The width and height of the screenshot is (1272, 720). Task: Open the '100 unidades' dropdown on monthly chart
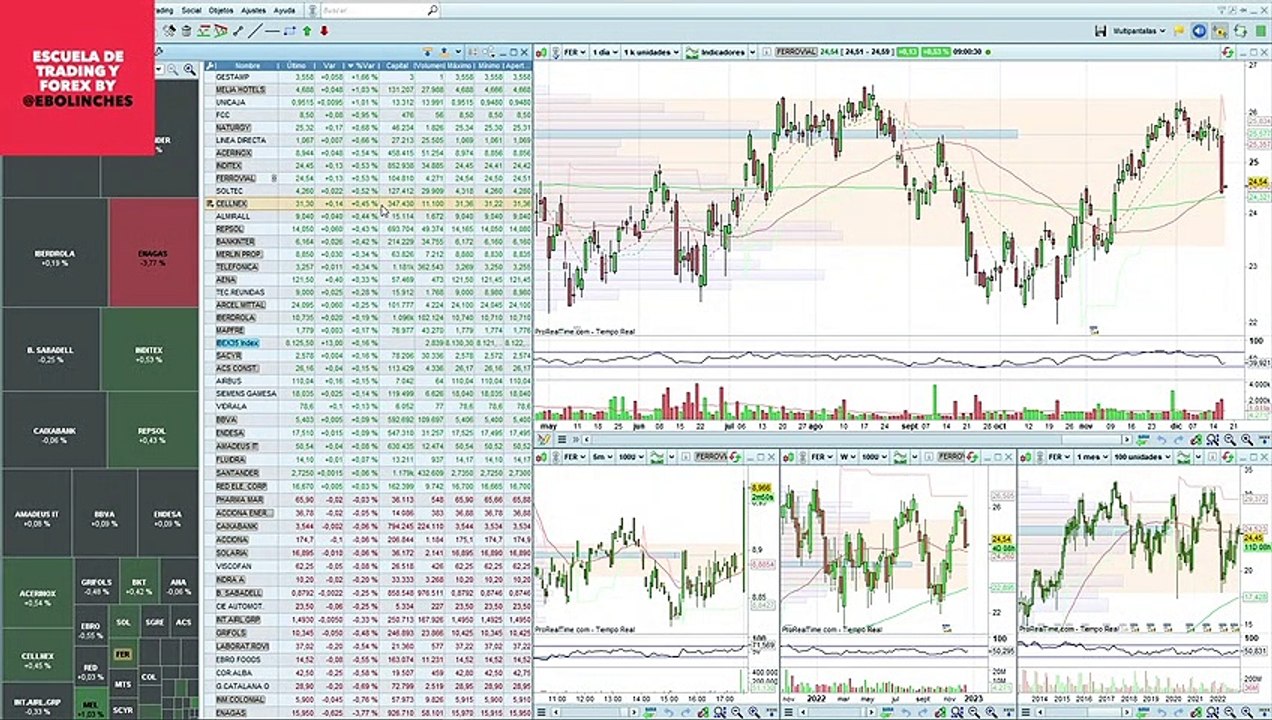coord(1142,457)
